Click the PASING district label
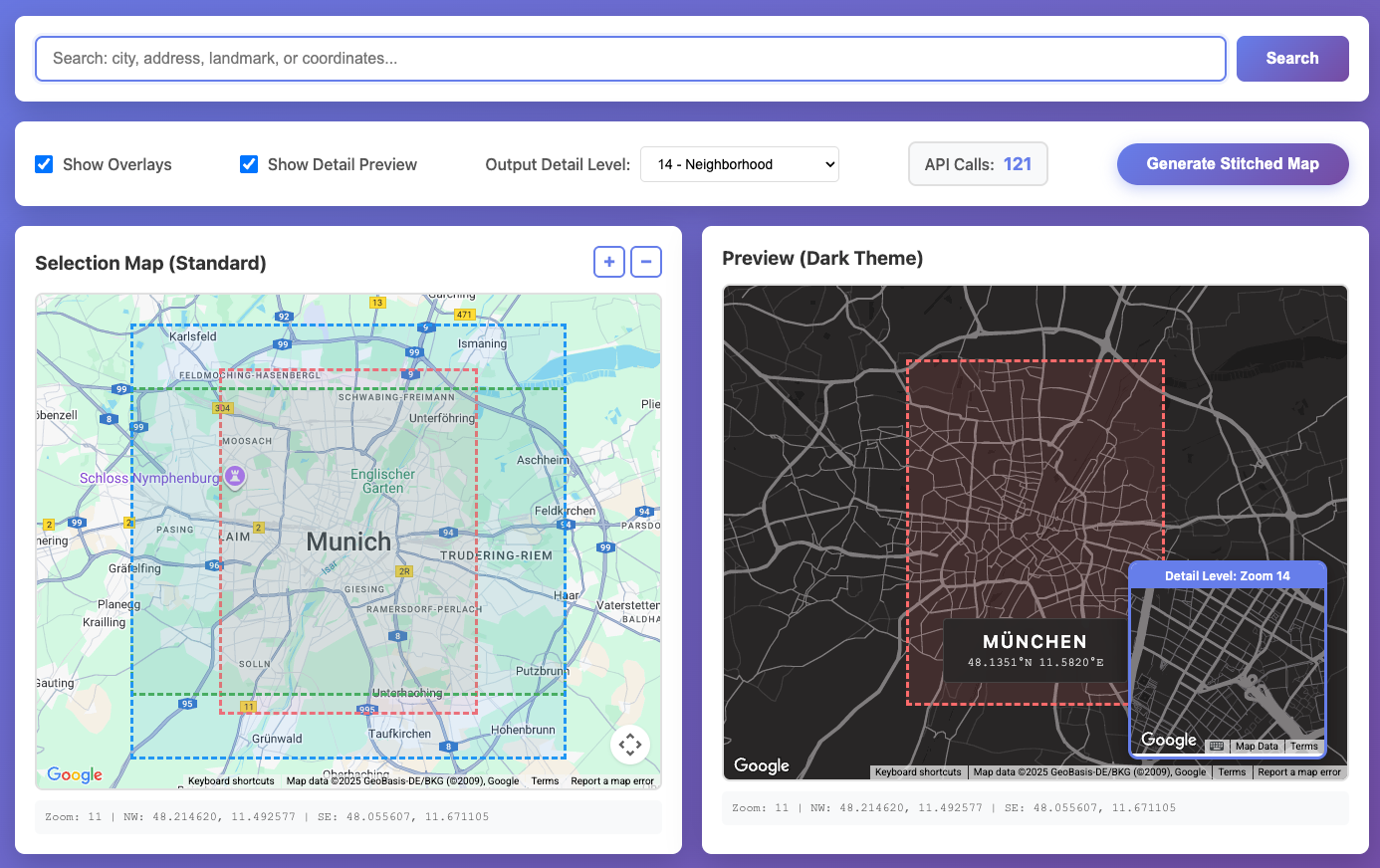Viewport: 1380px width, 868px height. (x=175, y=530)
